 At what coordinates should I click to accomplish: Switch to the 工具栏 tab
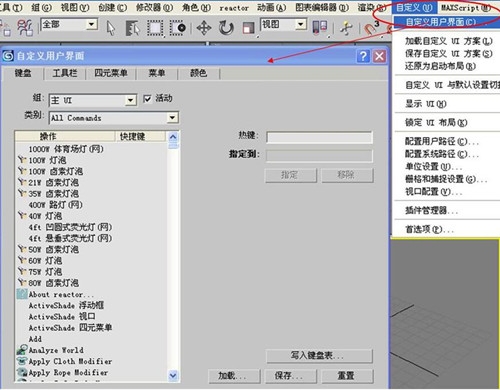point(65,73)
